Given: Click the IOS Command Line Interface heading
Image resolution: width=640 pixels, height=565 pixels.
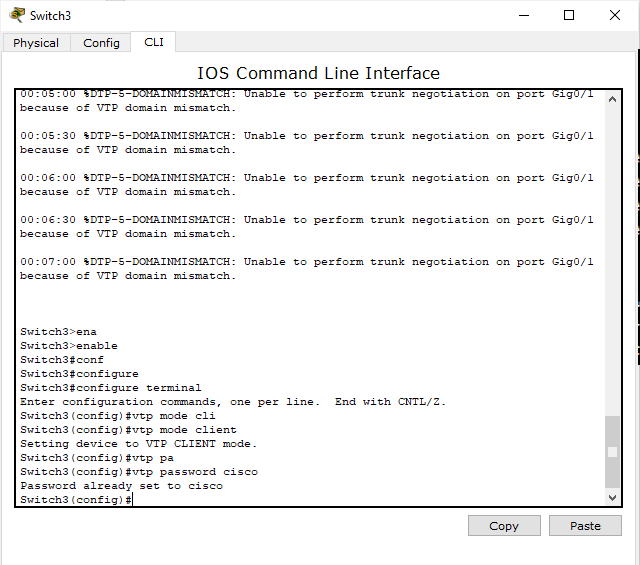Looking at the screenshot, I should click(x=318, y=73).
